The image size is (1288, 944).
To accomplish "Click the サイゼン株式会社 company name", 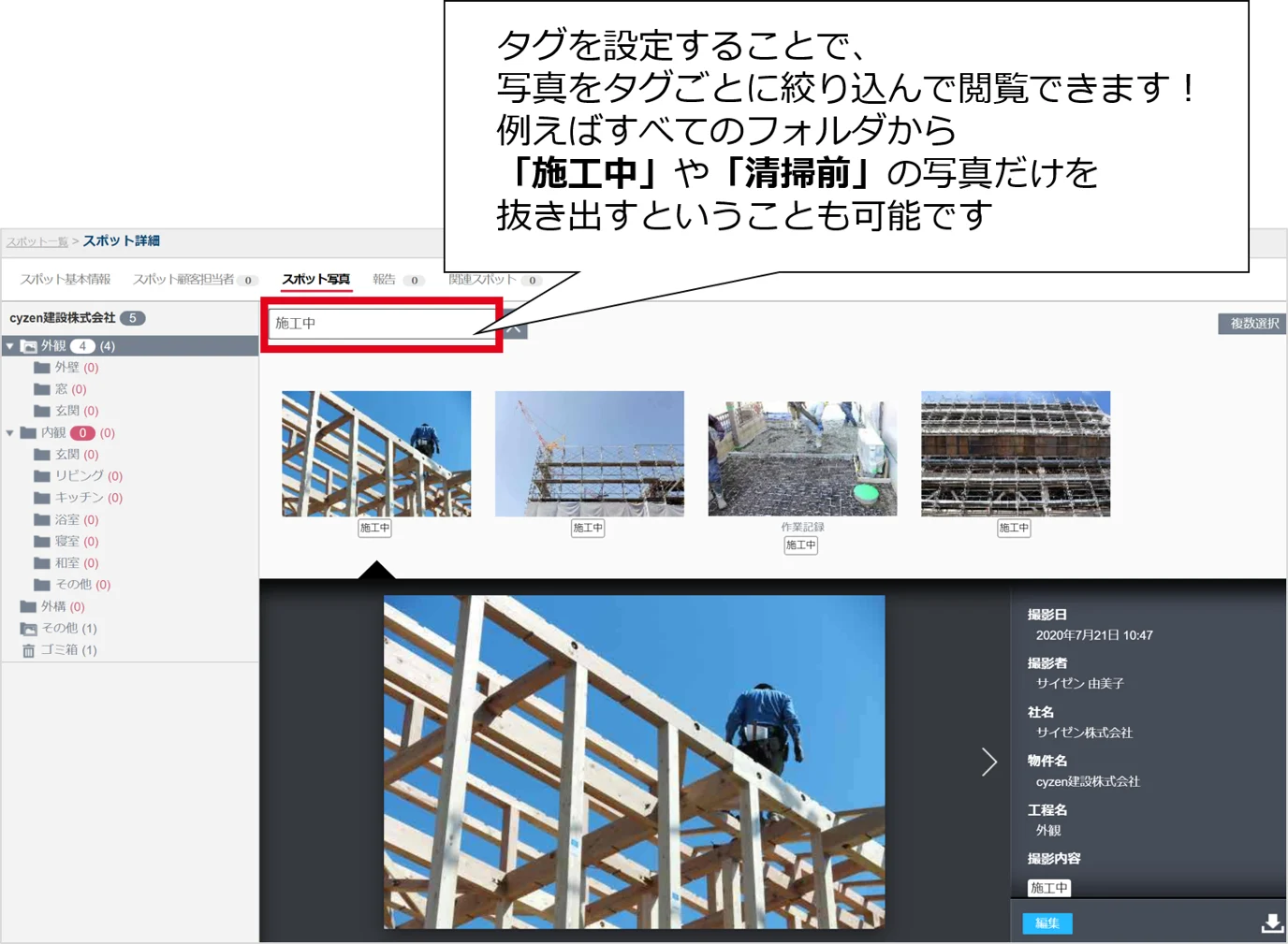I will point(1084,733).
